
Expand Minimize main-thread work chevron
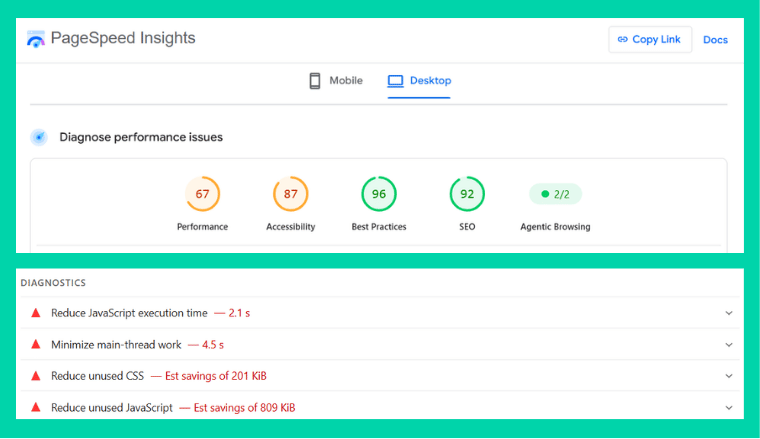pyautogui.click(x=728, y=345)
